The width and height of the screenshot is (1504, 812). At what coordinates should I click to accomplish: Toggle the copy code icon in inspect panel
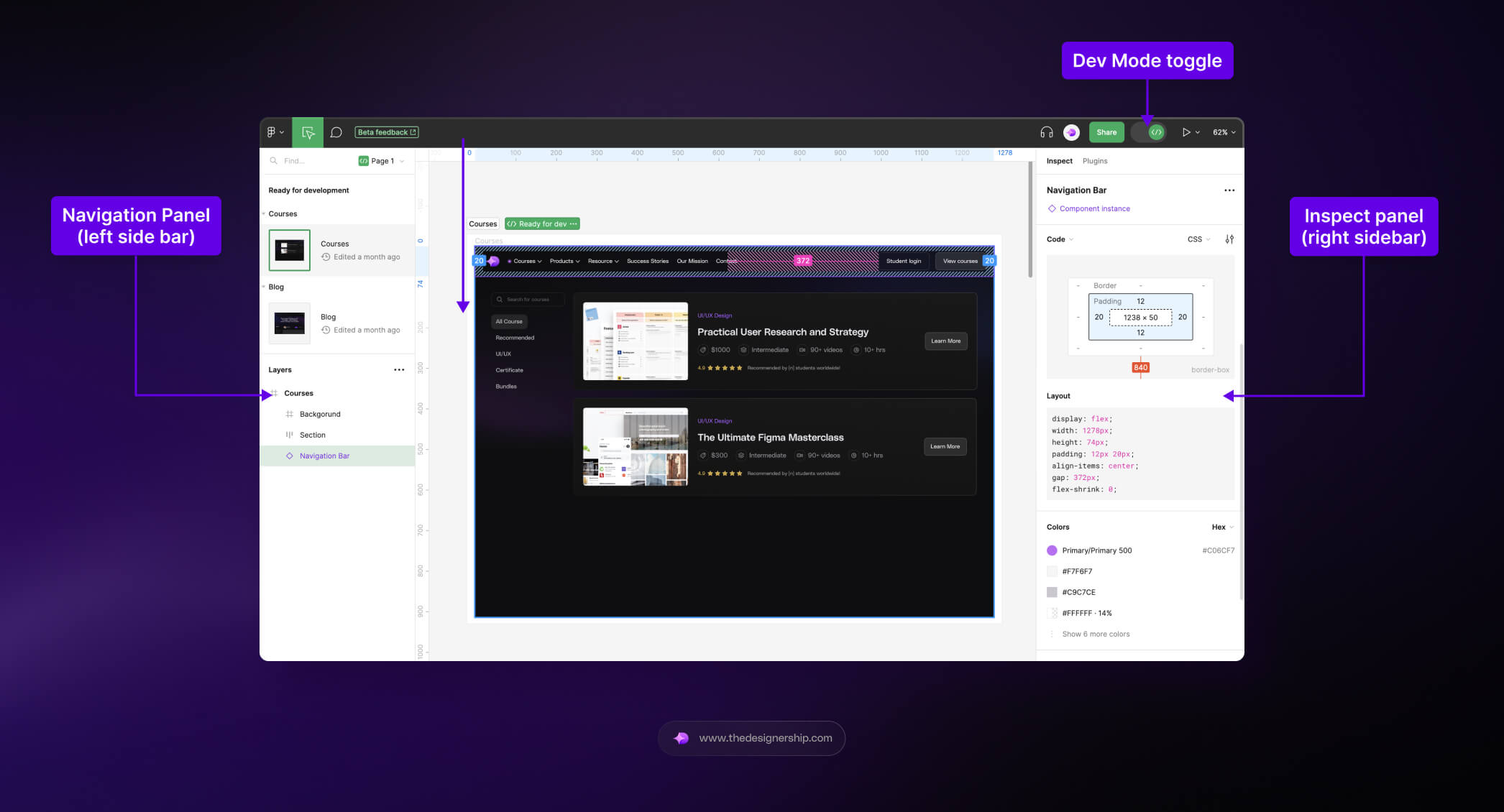pyautogui.click(x=1229, y=239)
